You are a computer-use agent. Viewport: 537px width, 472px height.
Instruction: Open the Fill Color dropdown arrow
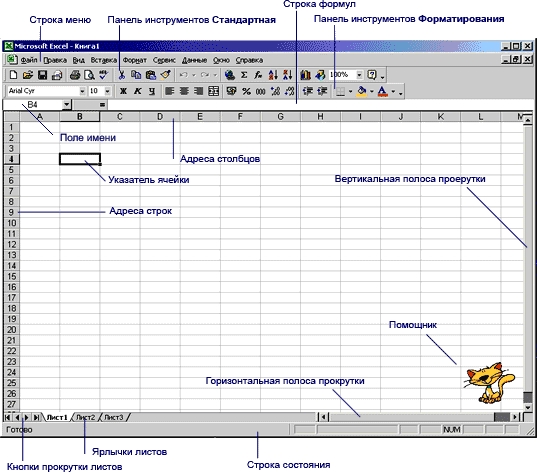coord(372,91)
